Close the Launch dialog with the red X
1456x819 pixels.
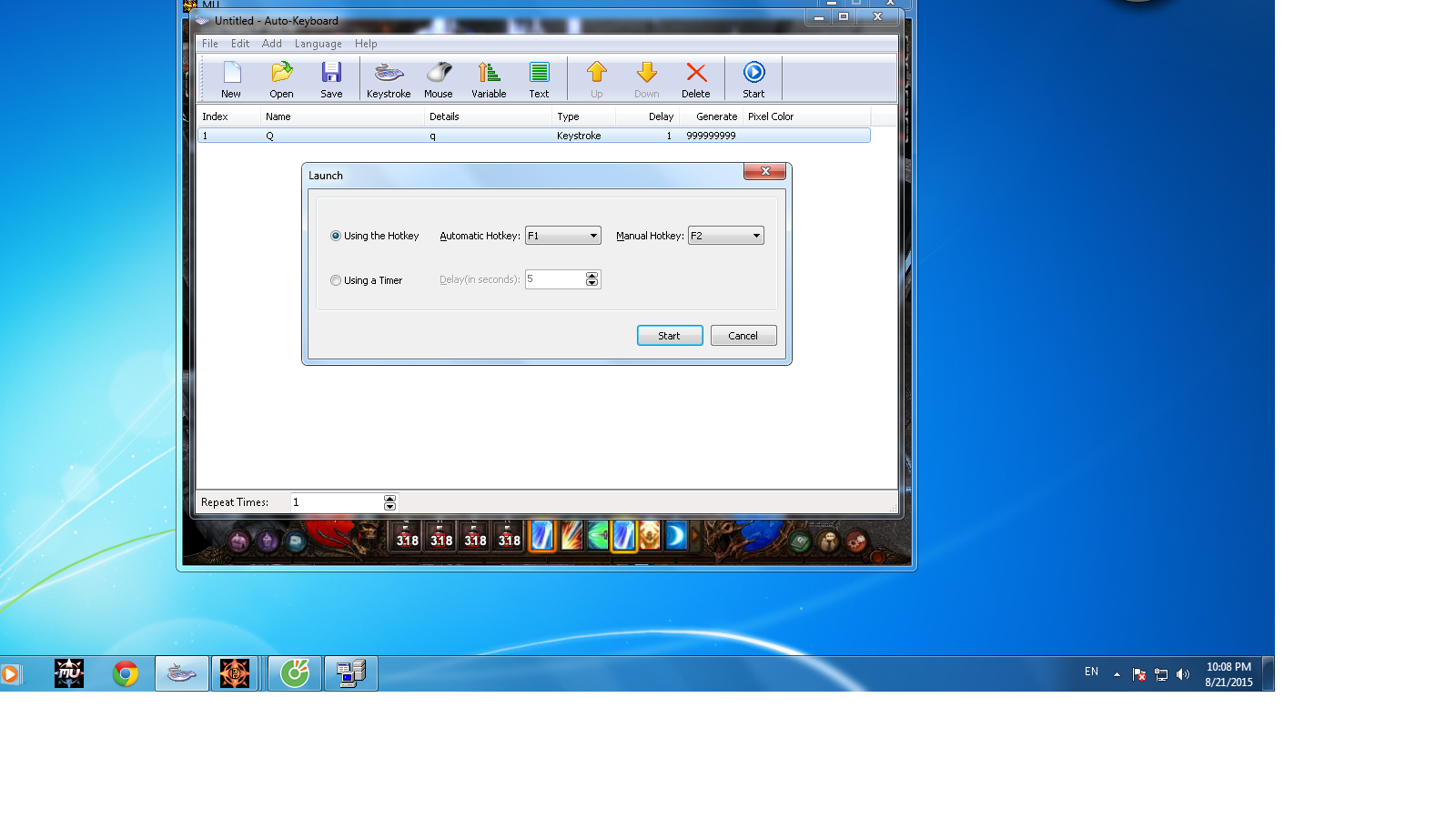764,171
